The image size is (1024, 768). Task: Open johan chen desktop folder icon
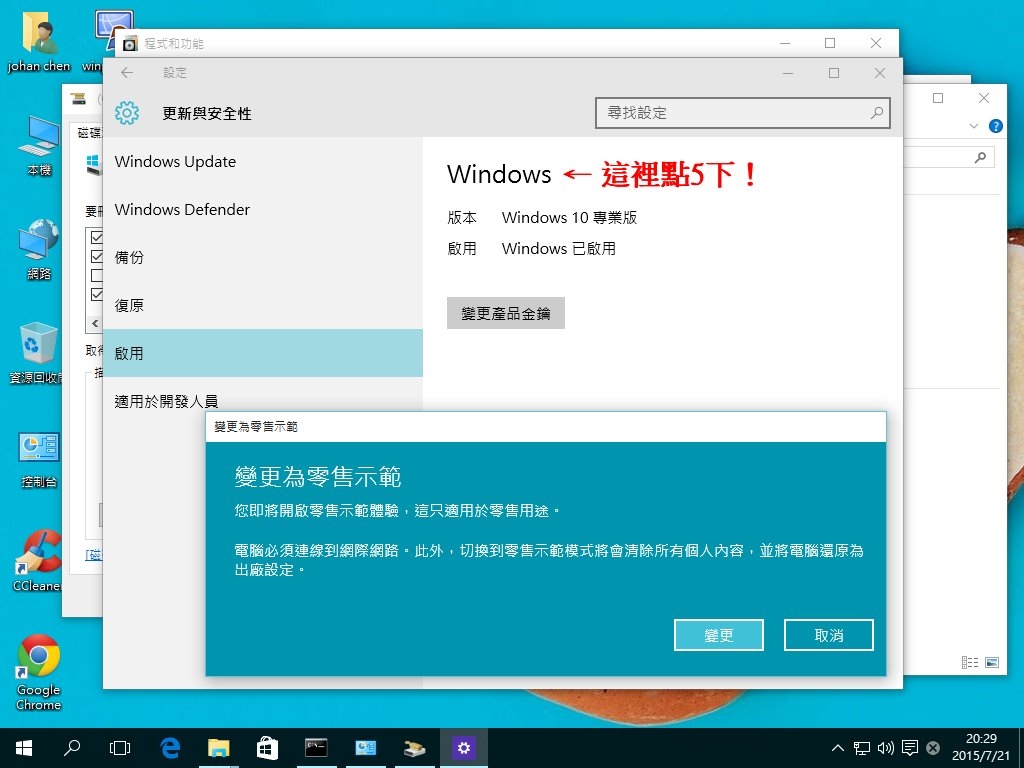(39, 41)
